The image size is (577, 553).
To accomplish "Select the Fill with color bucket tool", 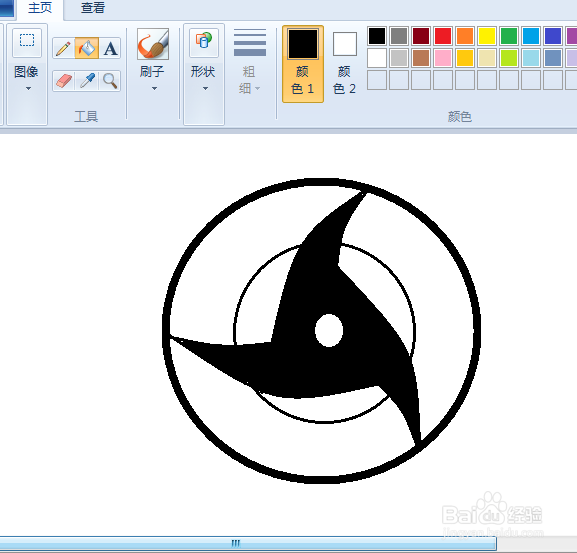I will pos(86,48).
